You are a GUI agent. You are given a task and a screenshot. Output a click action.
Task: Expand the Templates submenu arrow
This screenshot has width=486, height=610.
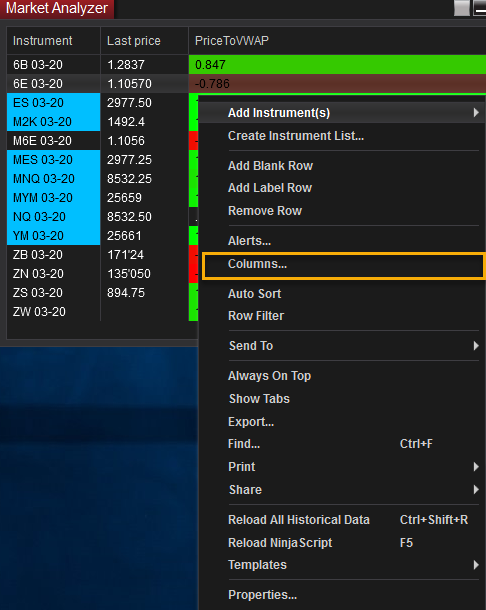[x=476, y=565]
